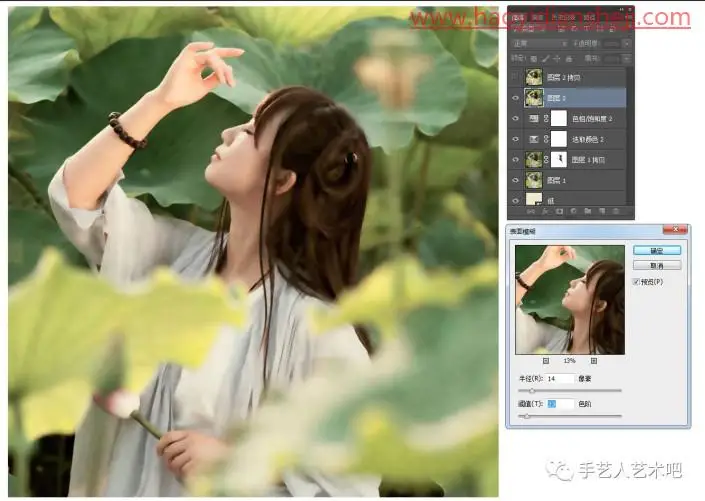Viewport: 705px width, 501px height.
Task: Lock transparent pixels icon in the lock row
Action: (x=534, y=58)
